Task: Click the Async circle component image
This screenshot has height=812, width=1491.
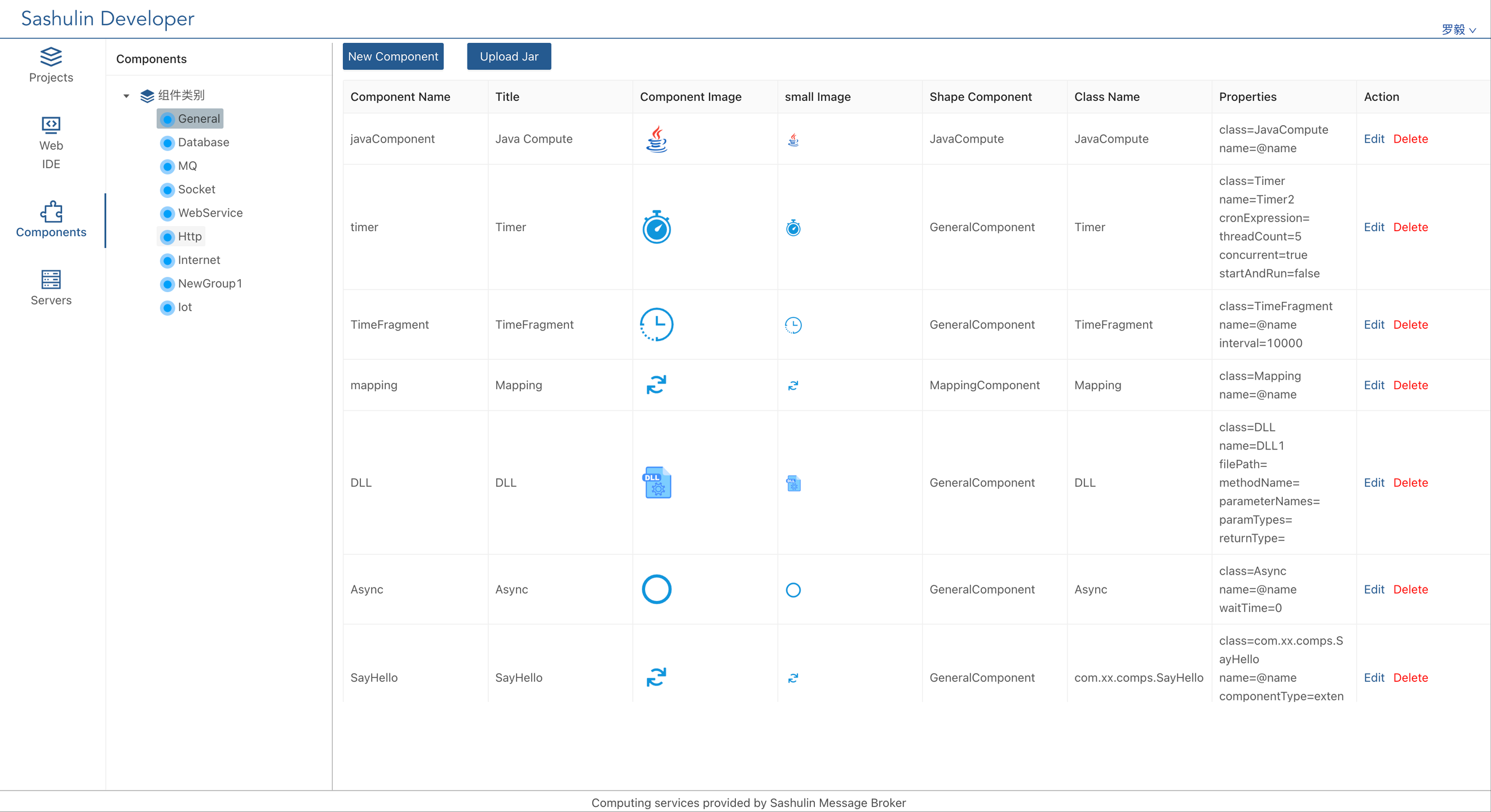Action: coord(656,589)
